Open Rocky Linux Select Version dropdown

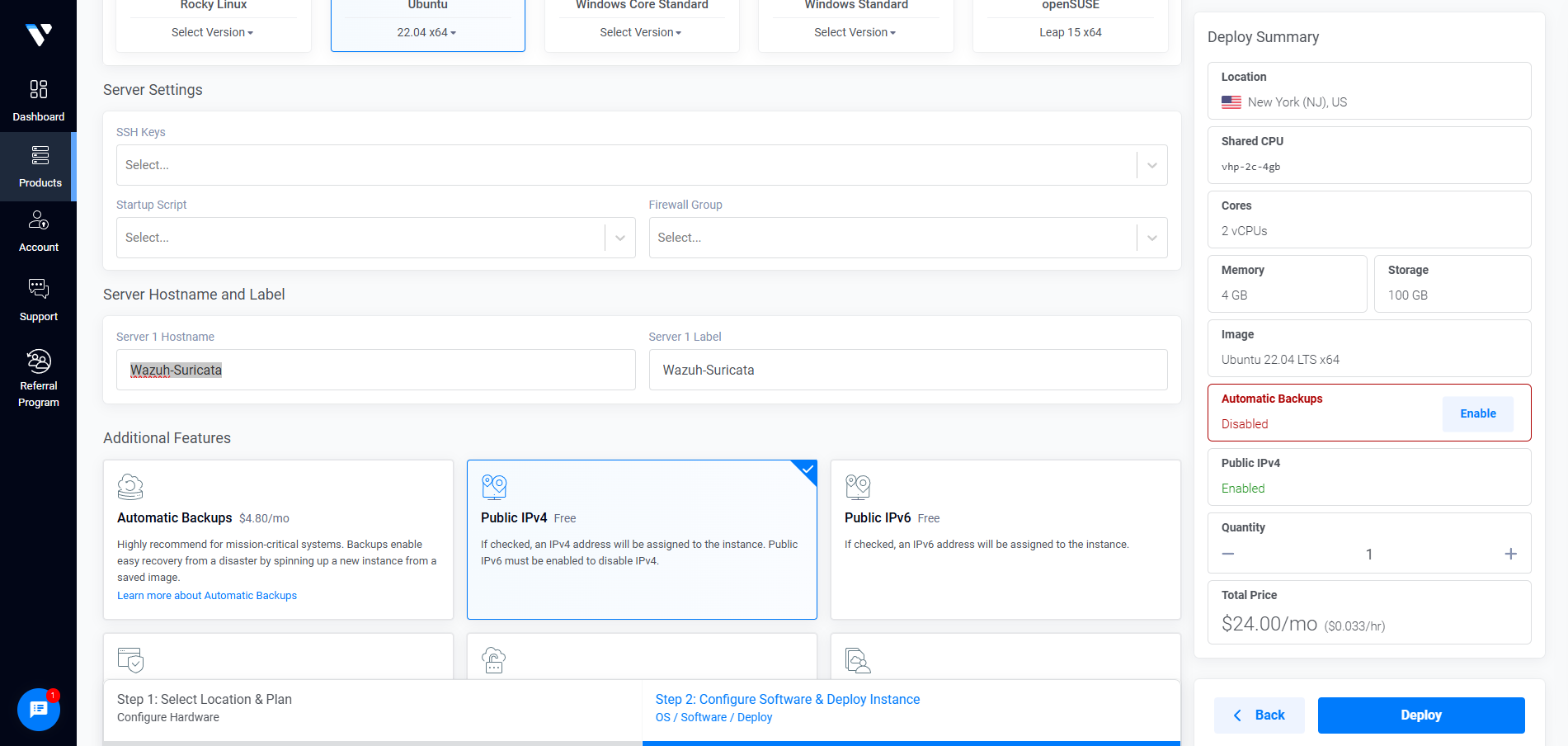pos(213,32)
